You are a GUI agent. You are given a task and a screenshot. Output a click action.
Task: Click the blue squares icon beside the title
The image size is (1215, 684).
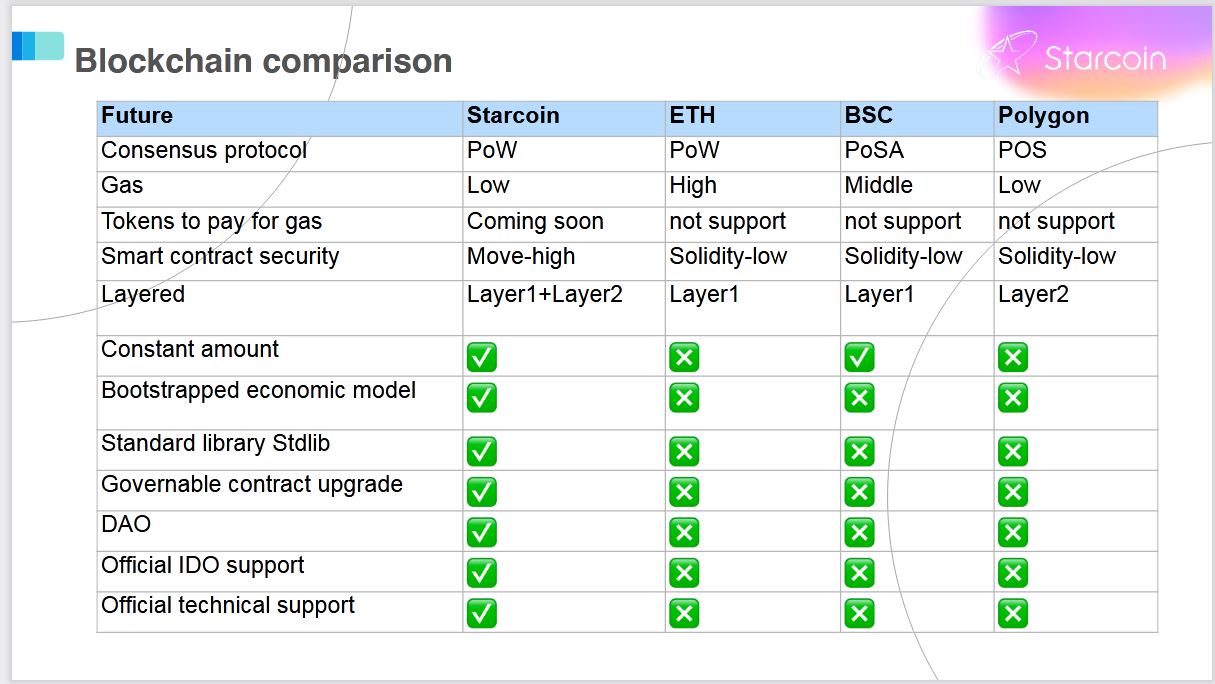38,46
